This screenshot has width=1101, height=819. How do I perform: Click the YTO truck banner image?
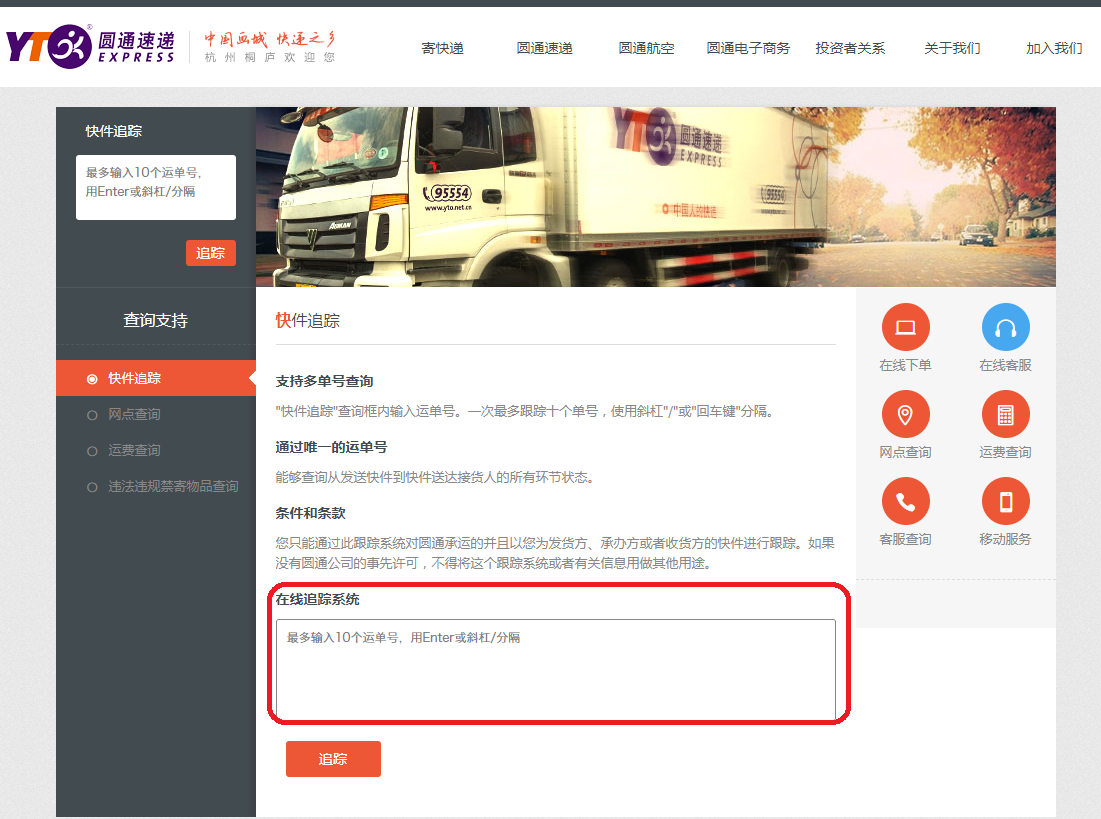point(655,197)
